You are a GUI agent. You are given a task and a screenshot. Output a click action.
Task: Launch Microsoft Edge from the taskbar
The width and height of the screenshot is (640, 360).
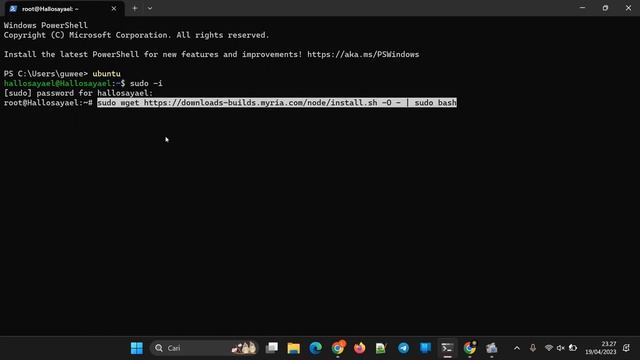316,348
